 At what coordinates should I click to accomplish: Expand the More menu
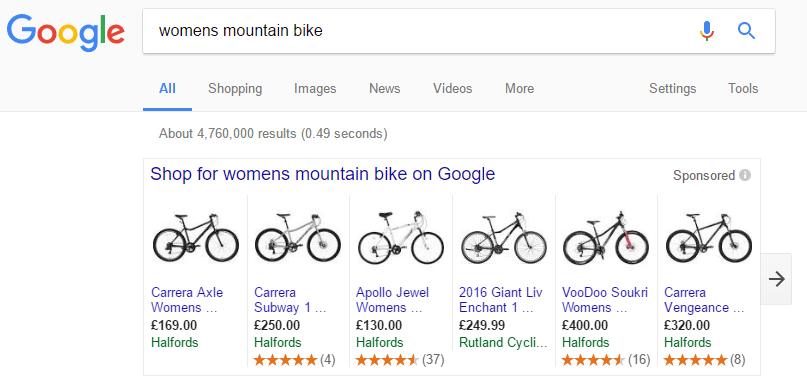coord(519,89)
